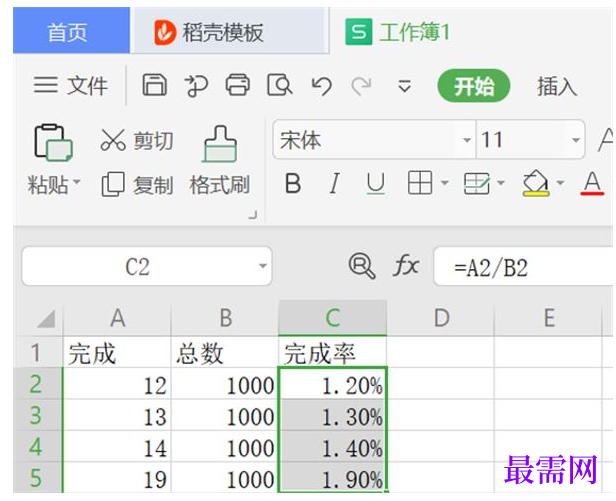This screenshot has height=501, width=616.
Task: Switch to 开始 ribbon tab
Action: point(474,86)
